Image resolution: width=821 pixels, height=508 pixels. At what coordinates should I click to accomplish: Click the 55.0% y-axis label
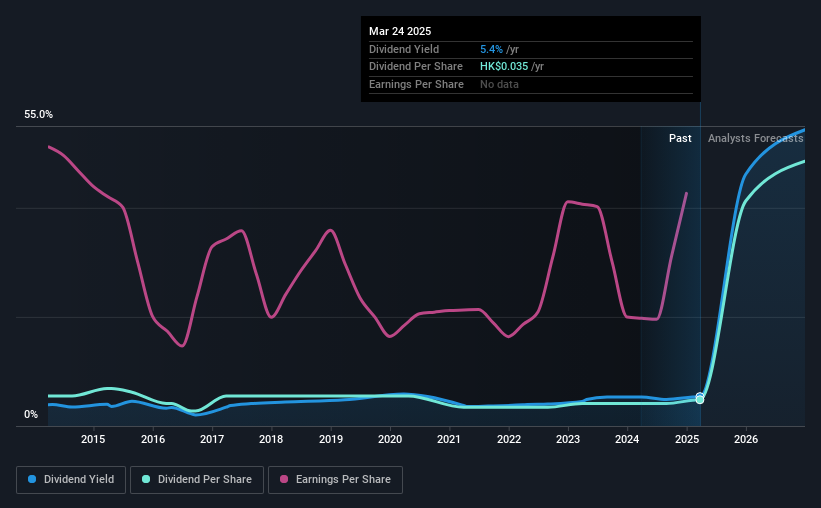pyautogui.click(x=38, y=115)
